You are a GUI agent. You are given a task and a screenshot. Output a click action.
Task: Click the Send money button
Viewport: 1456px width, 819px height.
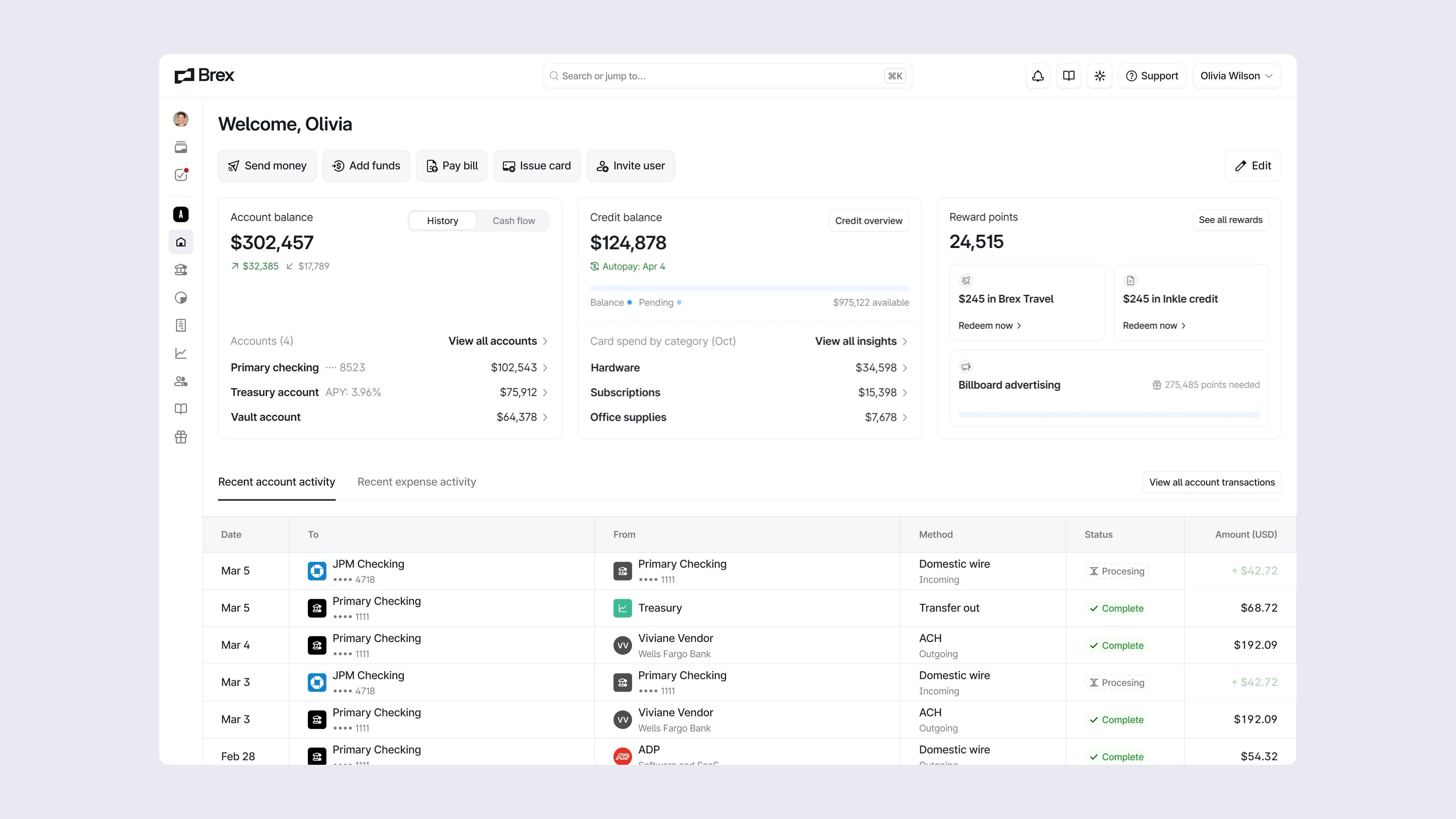click(x=267, y=166)
